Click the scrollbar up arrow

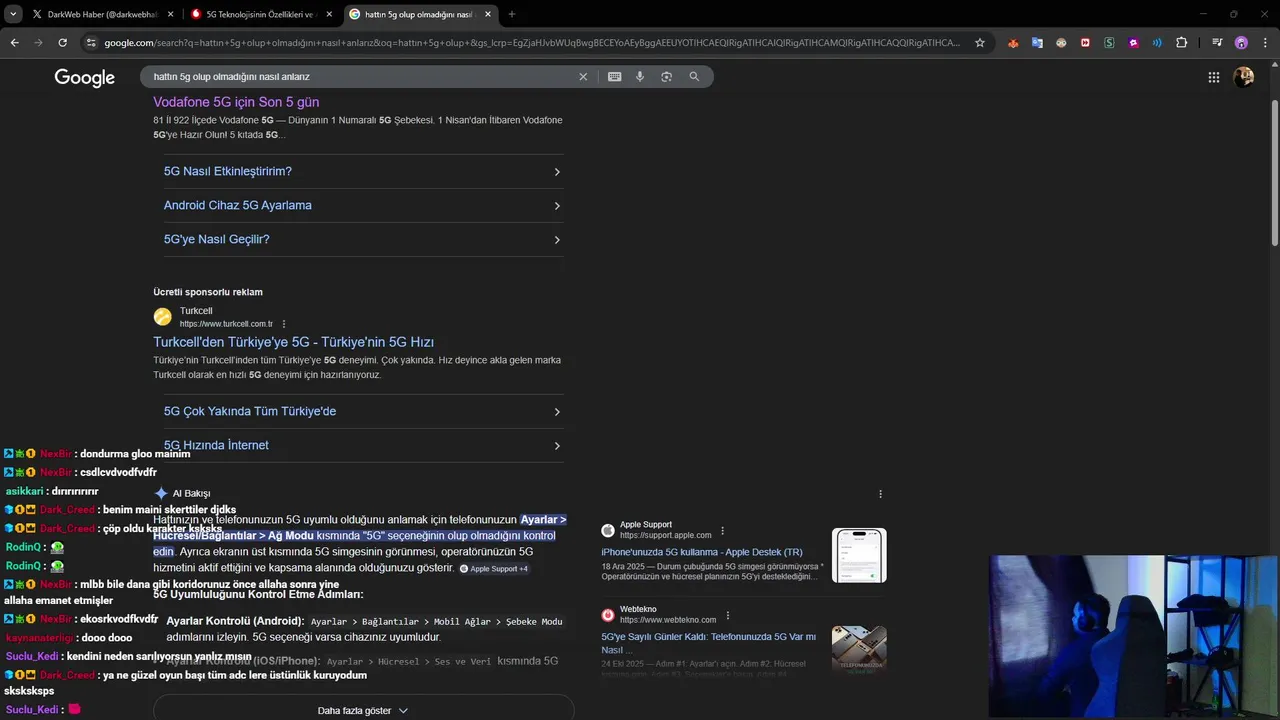click(1274, 66)
